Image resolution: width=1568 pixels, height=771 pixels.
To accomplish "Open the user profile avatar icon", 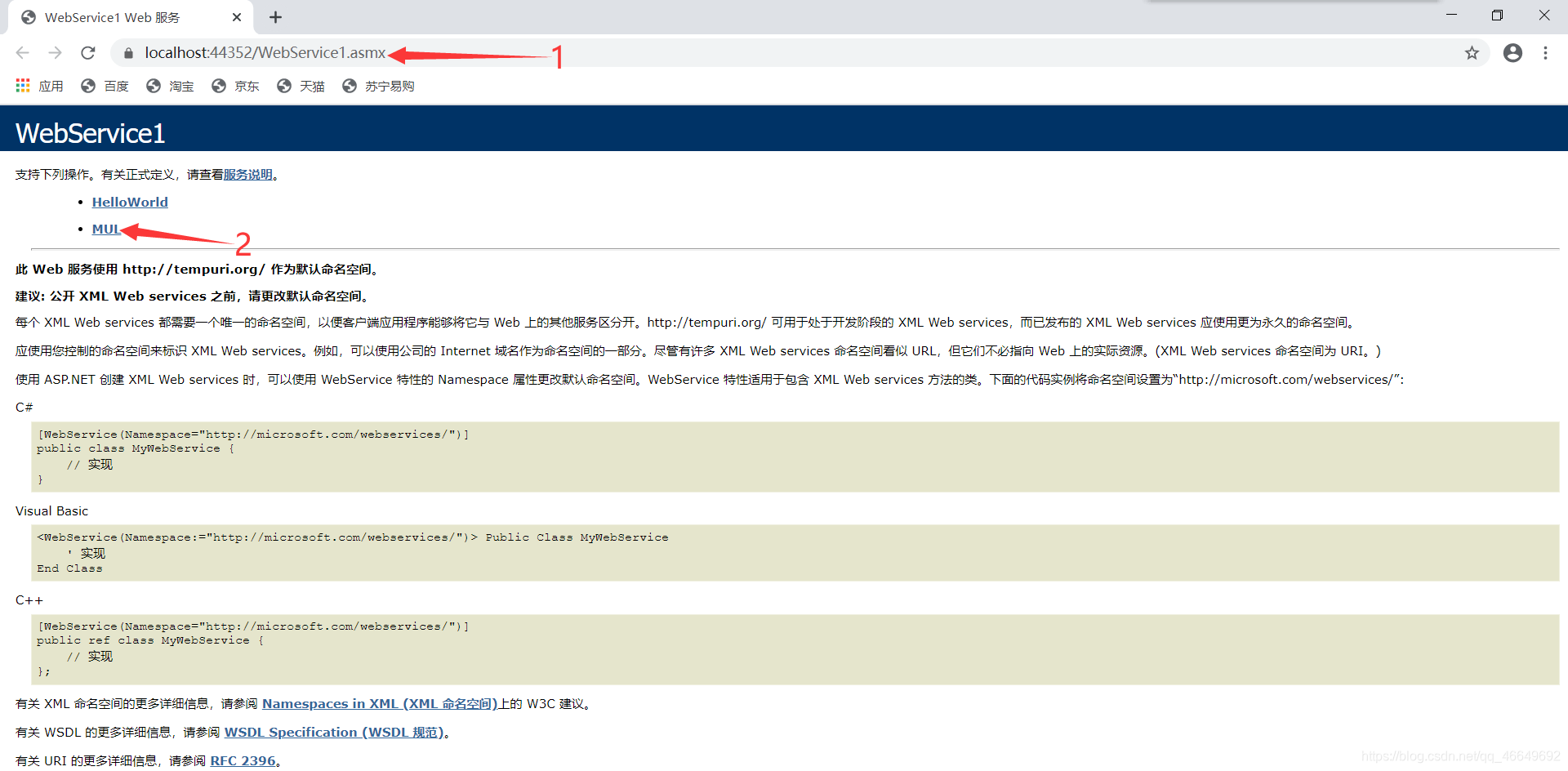I will [1512, 53].
